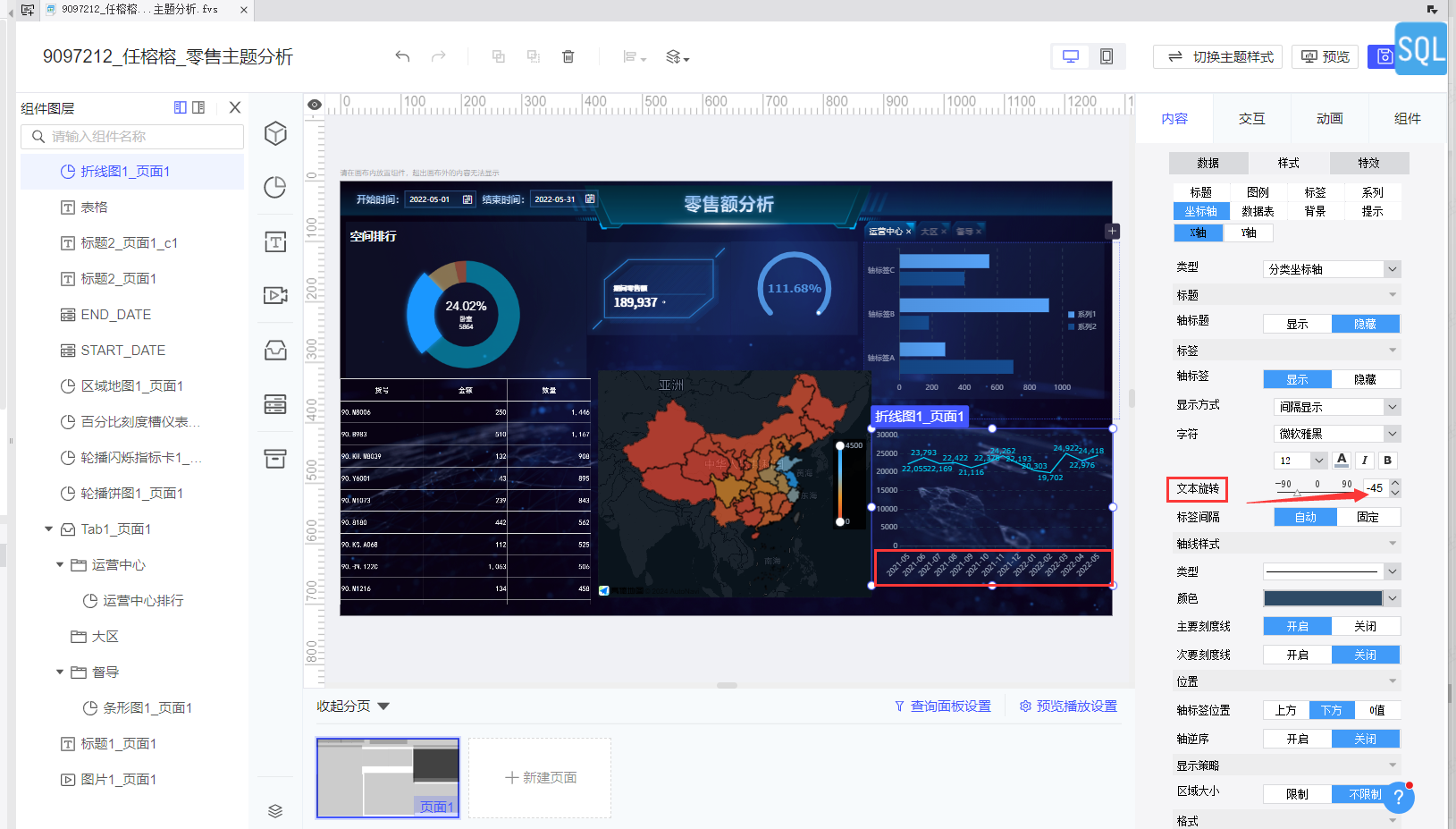Collapse the Tab1_页面1 tree node

pyautogui.click(x=48, y=529)
